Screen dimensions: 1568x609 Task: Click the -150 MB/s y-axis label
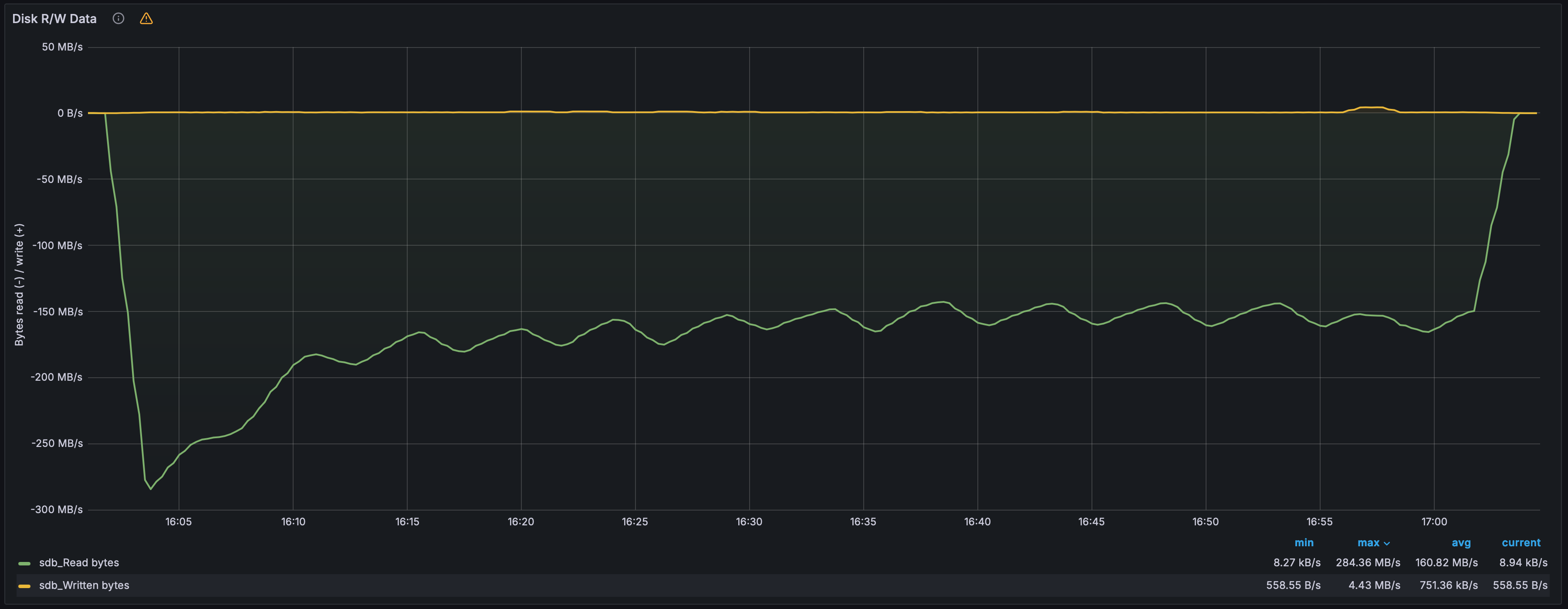(x=57, y=312)
